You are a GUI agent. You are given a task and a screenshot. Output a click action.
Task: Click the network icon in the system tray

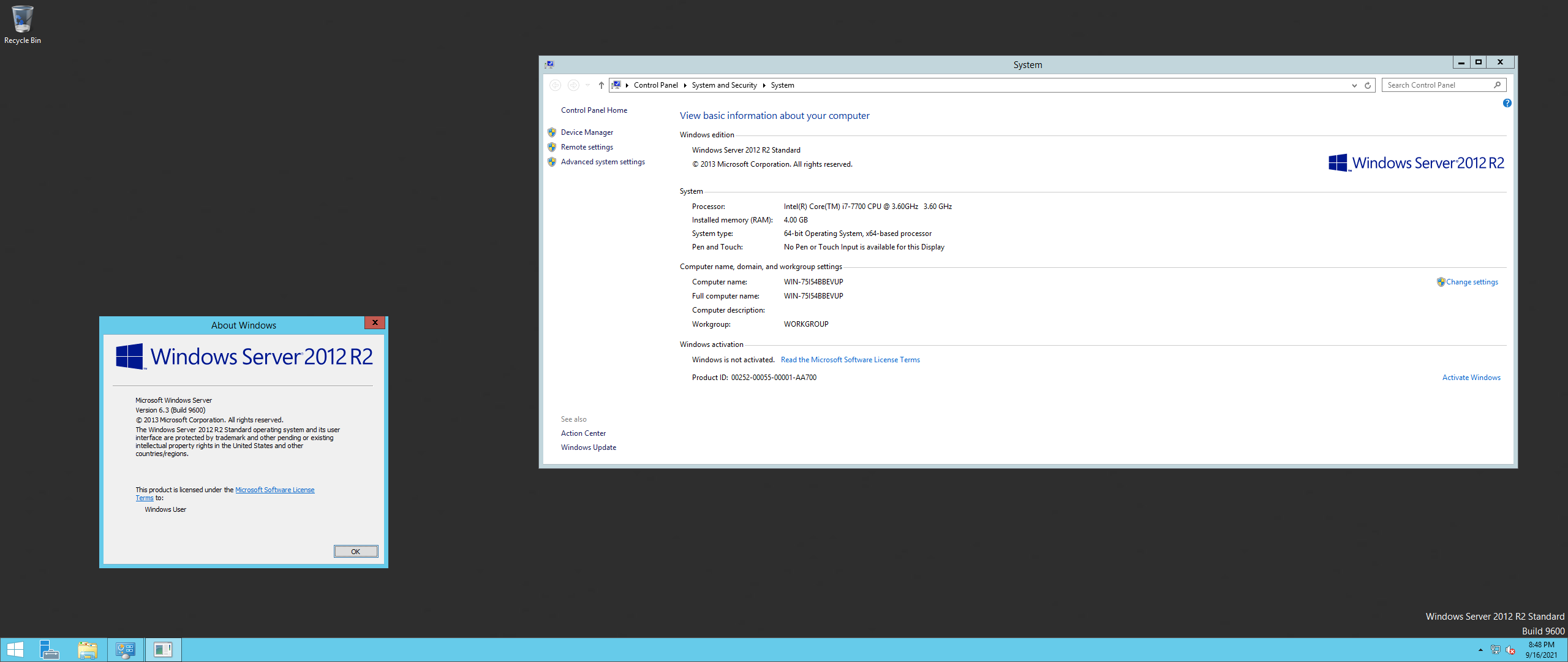pos(1495,650)
